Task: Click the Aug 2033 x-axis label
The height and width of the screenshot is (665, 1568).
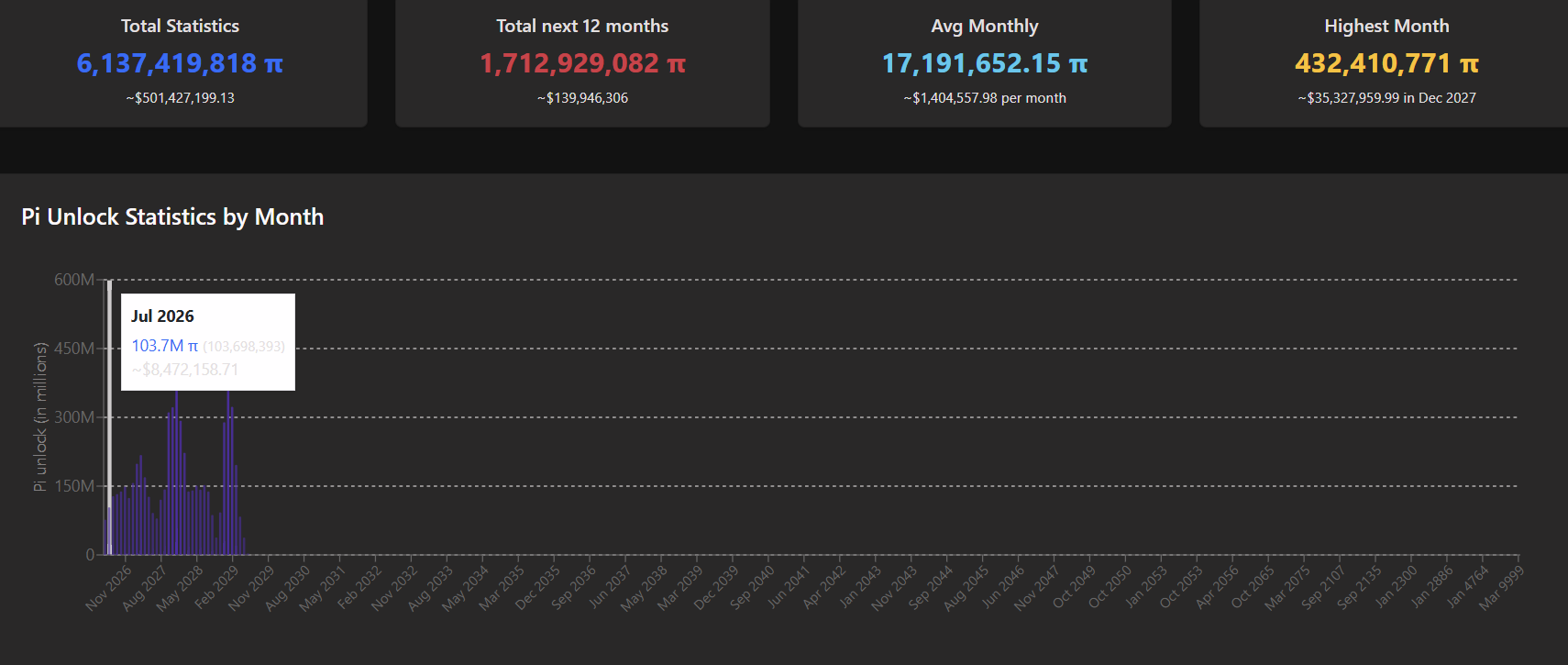Action: pyautogui.click(x=431, y=588)
